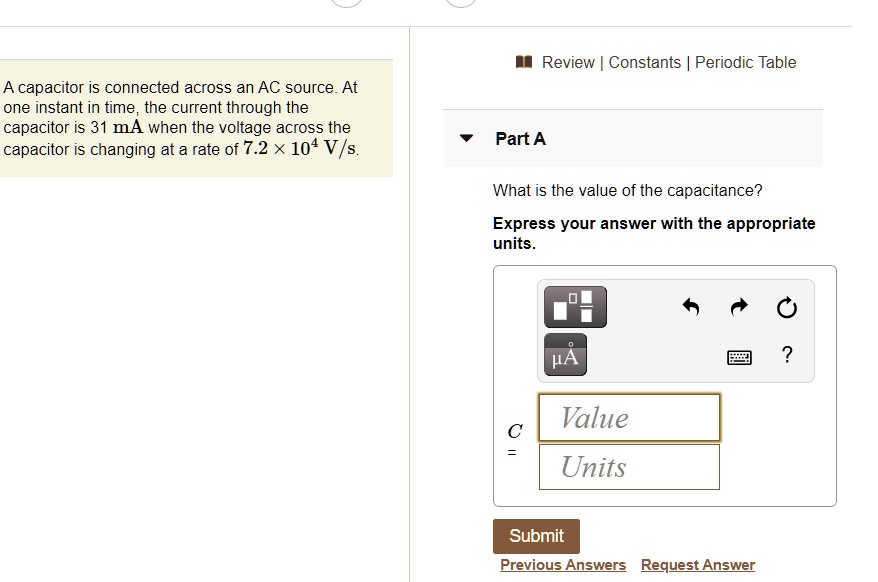This screenshot has width=878, height=582.
Task: Click inside the Value input field
Action: pos(629,417)
